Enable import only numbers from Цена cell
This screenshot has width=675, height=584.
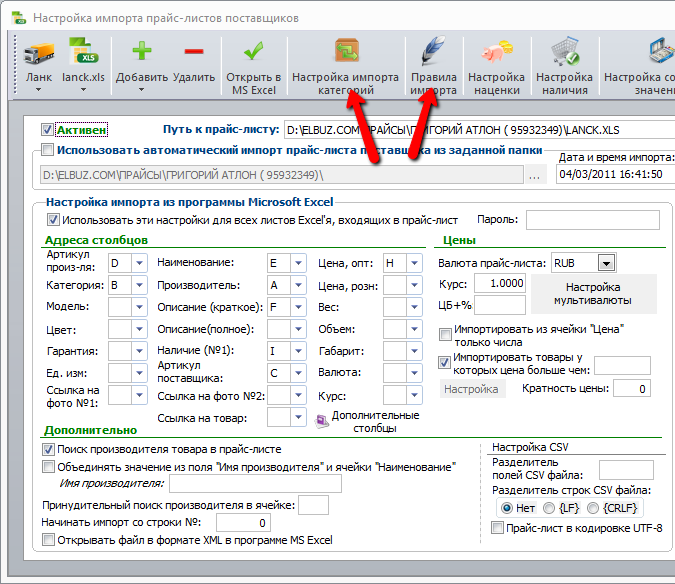[445, 334]
